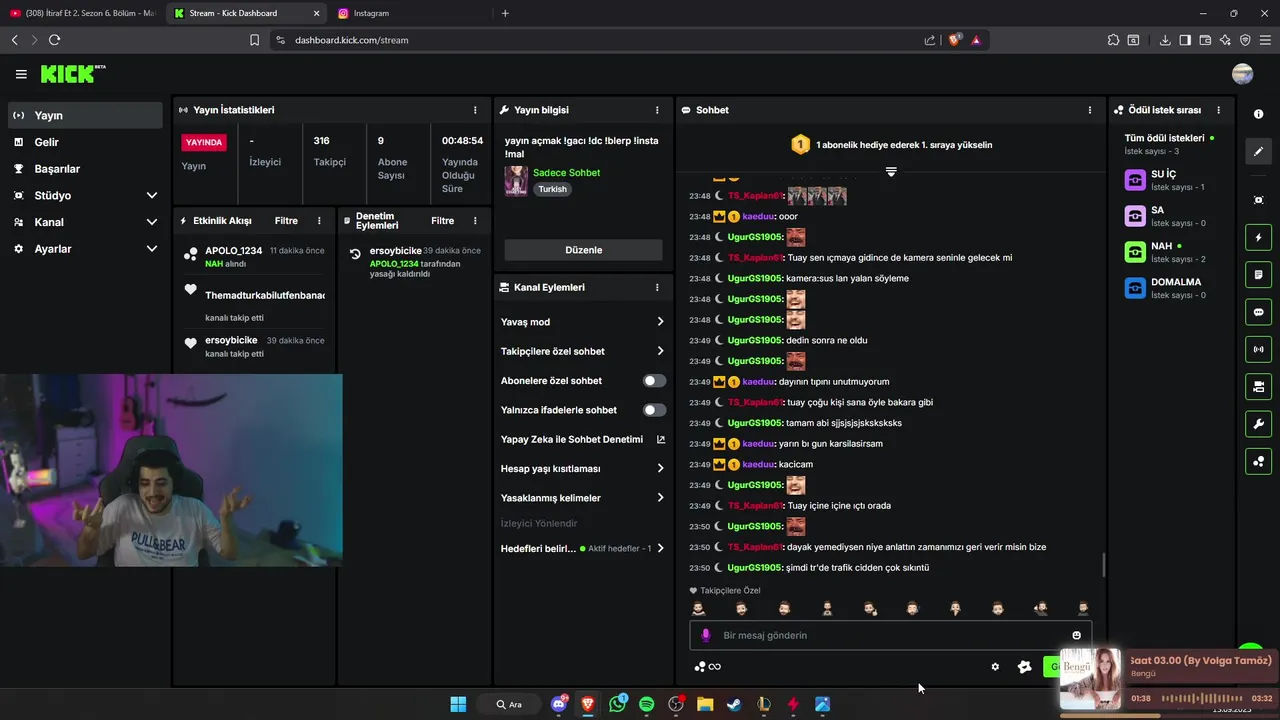
Task: Open Spotify from the taskbar
Action: click(646, 704)
